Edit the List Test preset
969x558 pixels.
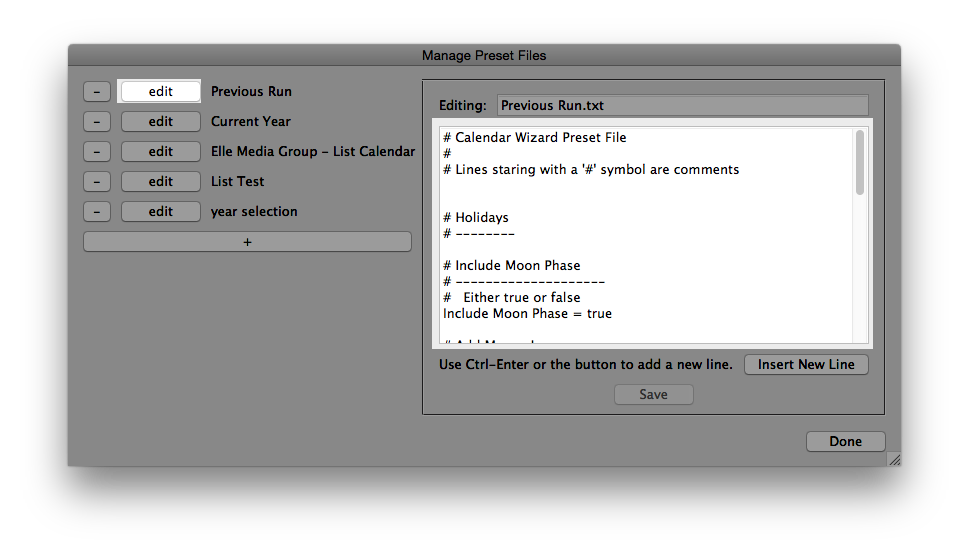pos(160,181)
